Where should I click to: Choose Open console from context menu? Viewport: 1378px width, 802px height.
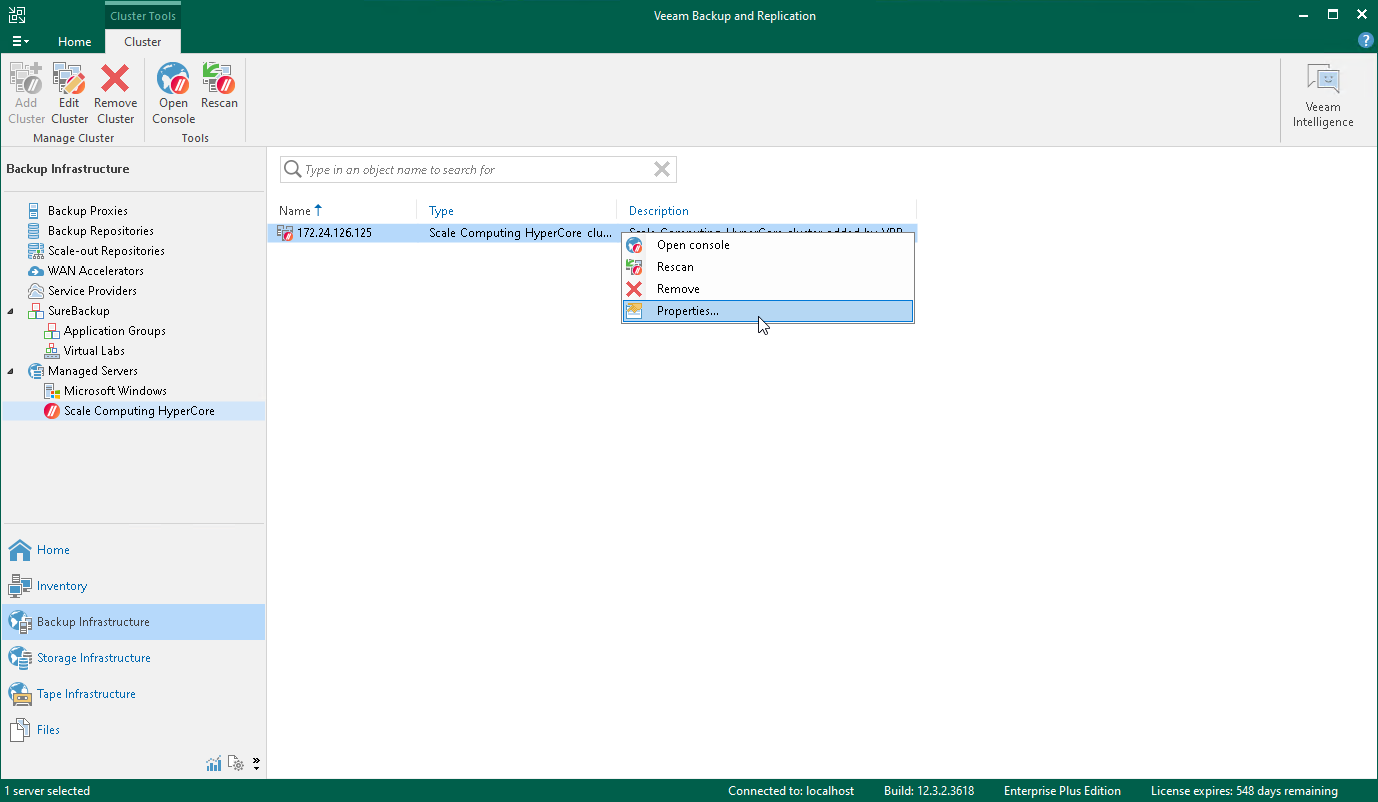pos(768,245)
